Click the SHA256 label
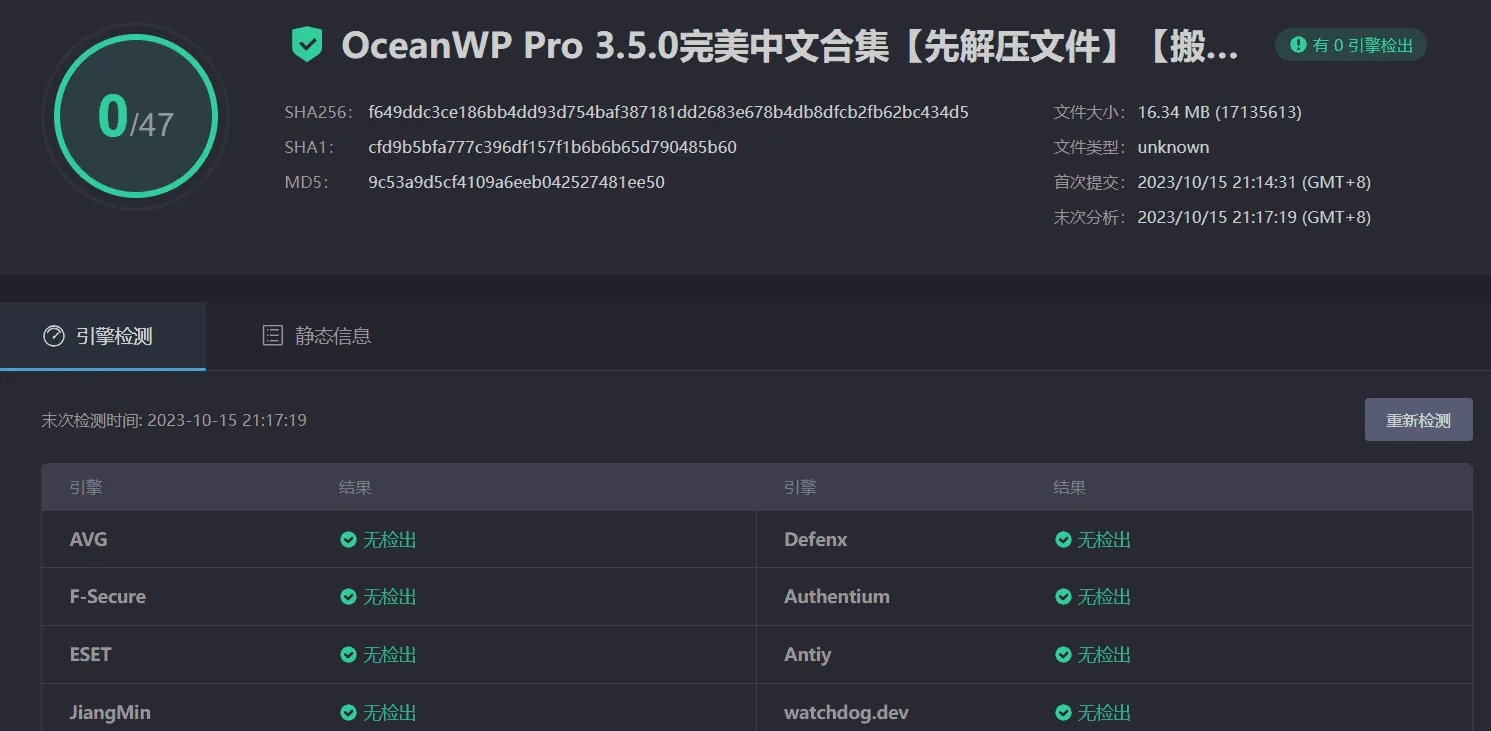Screen dimensions: 1491x731 (319, 112)
